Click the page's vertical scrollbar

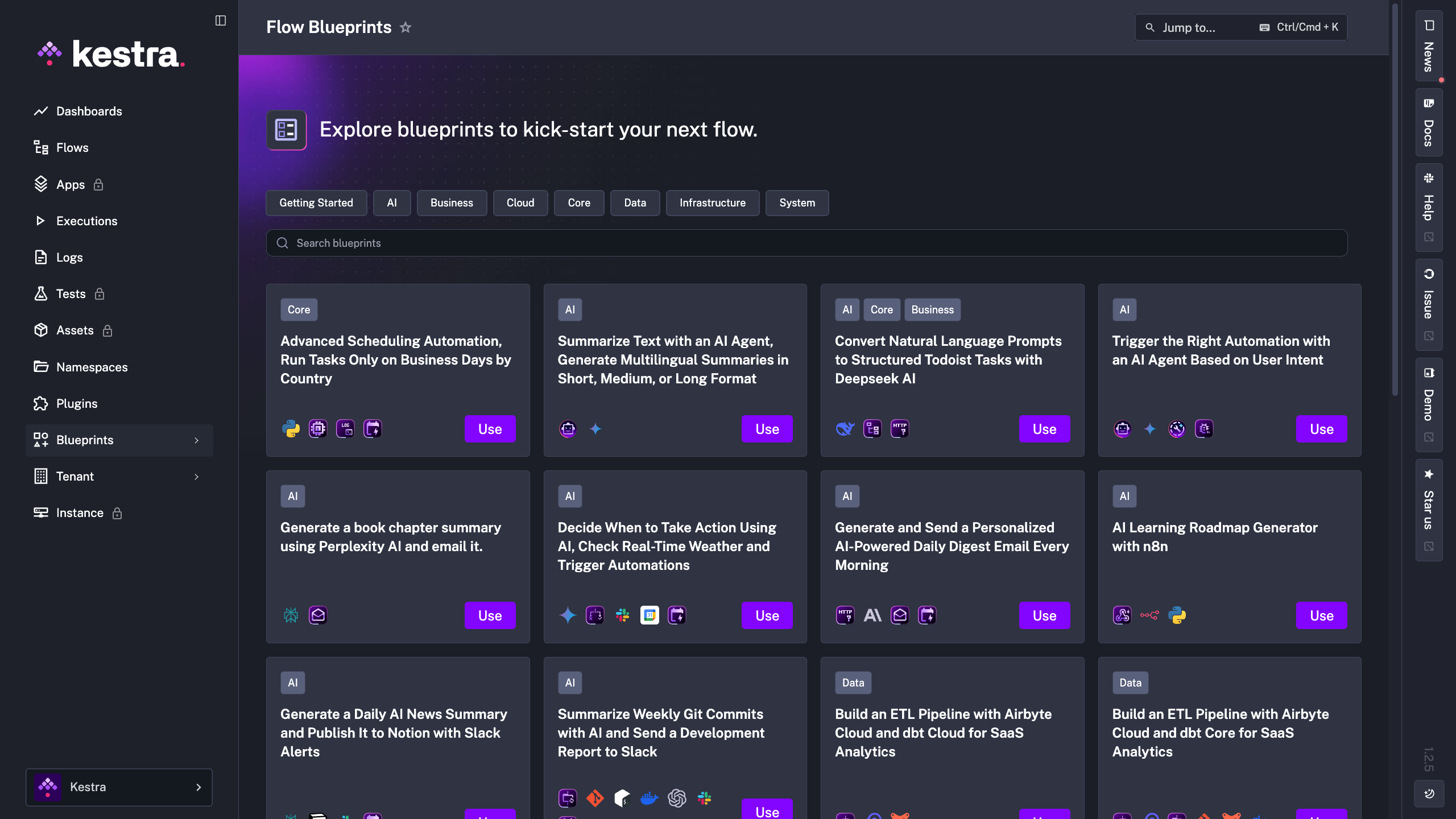1394,199
